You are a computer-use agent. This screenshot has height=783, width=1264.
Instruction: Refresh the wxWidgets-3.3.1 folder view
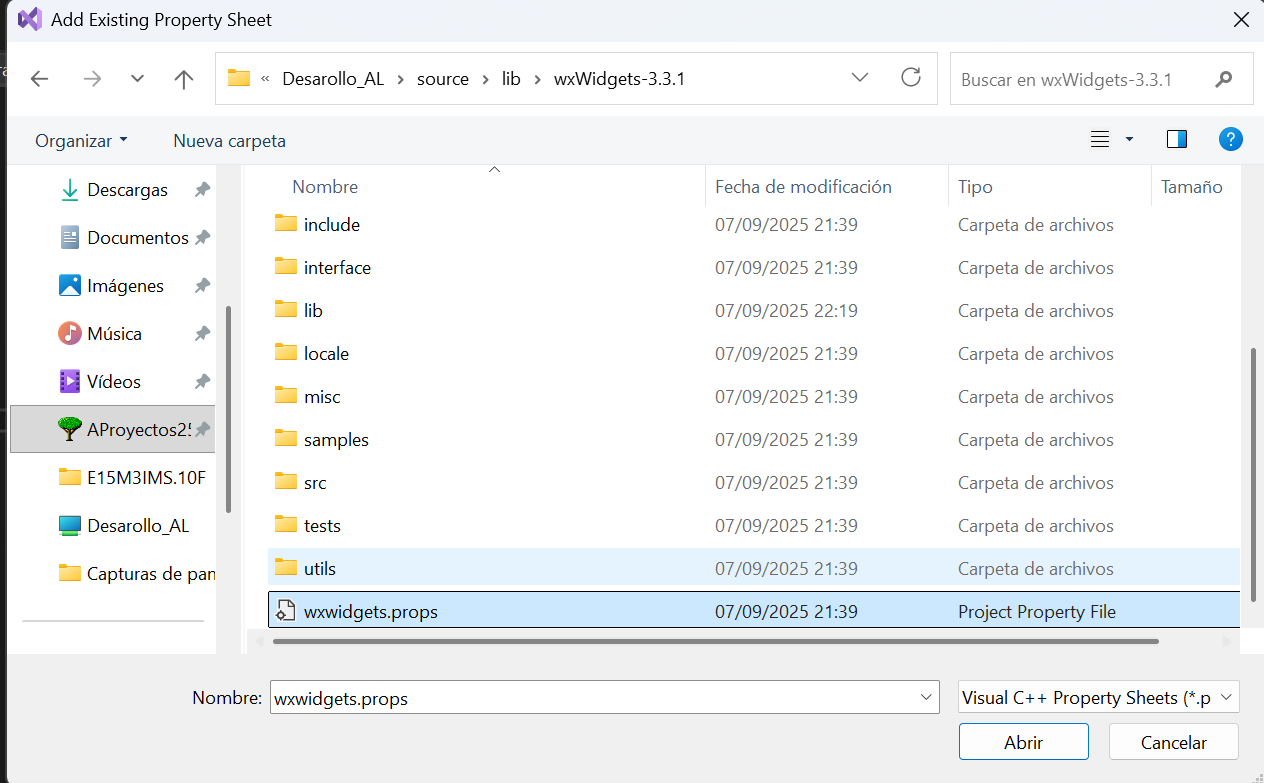pyautogui.click(x=910, y=78)
